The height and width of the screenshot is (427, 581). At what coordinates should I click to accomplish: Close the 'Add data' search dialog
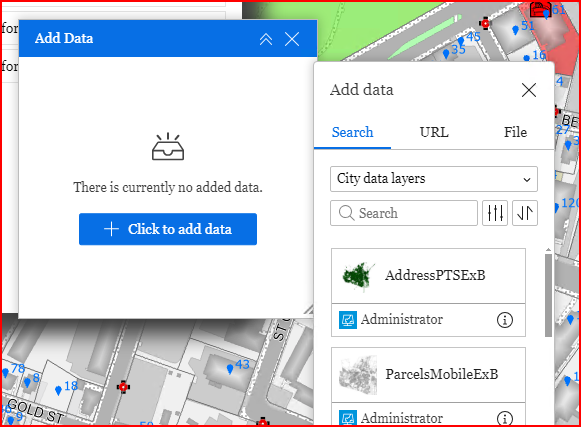coord(529,90)
